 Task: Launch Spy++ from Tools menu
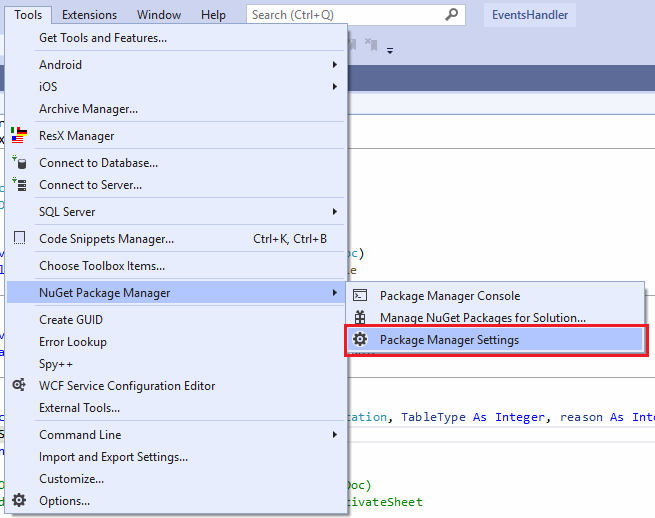[x=176, y=363]
